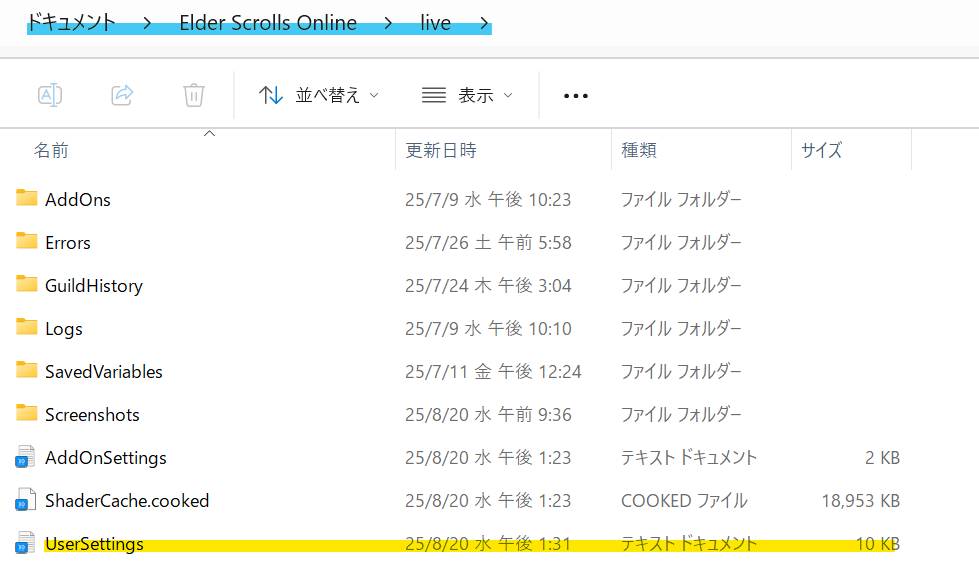This screenshot has height=580, width=979.
Task: Sort by the 名前 column header
Action: (x=51, y=150)
